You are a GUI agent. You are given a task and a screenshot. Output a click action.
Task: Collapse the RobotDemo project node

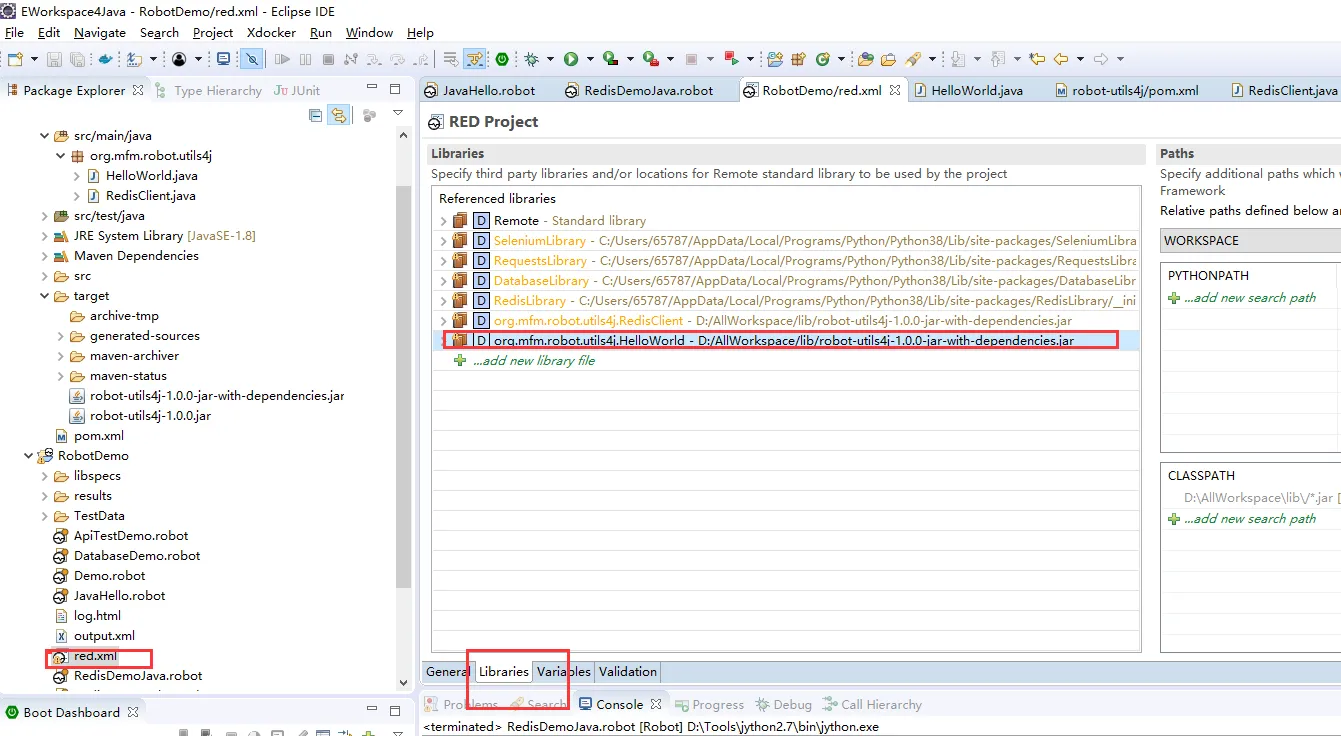(28, 456)
